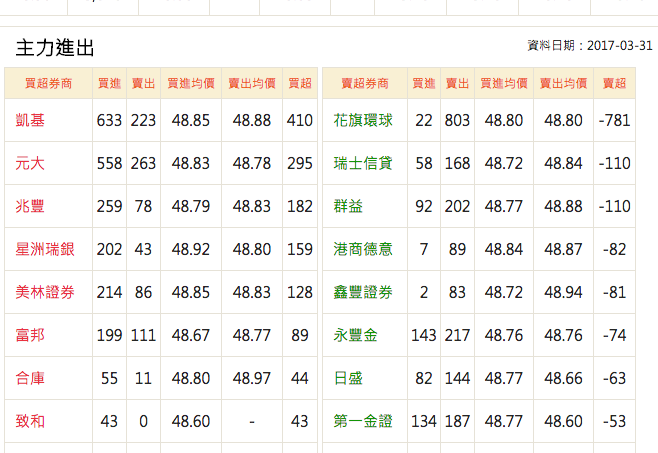Screen dimensions: 658x453
Task: Open broker link 元大
Action: 30,163
